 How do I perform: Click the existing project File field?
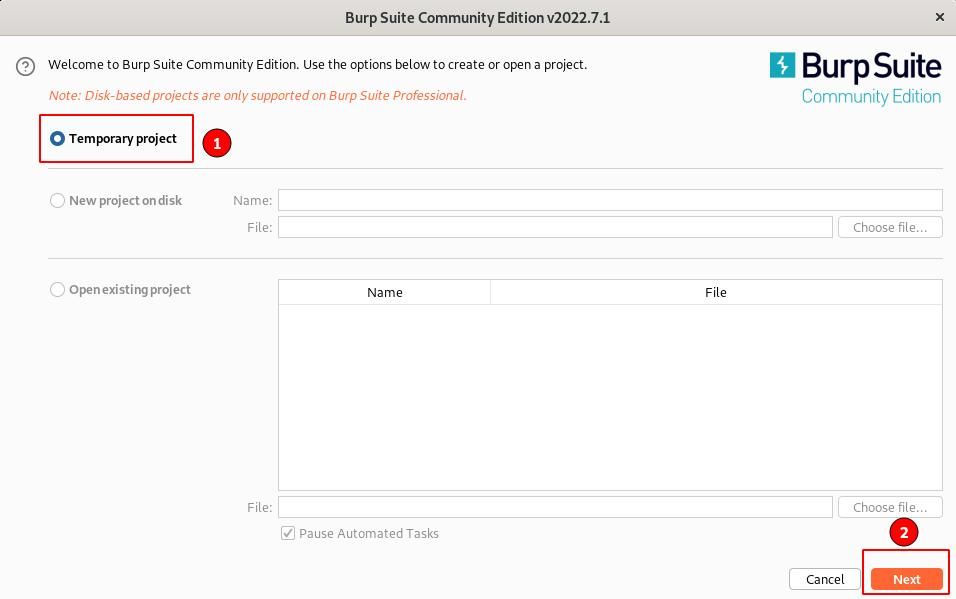point(554,507)
